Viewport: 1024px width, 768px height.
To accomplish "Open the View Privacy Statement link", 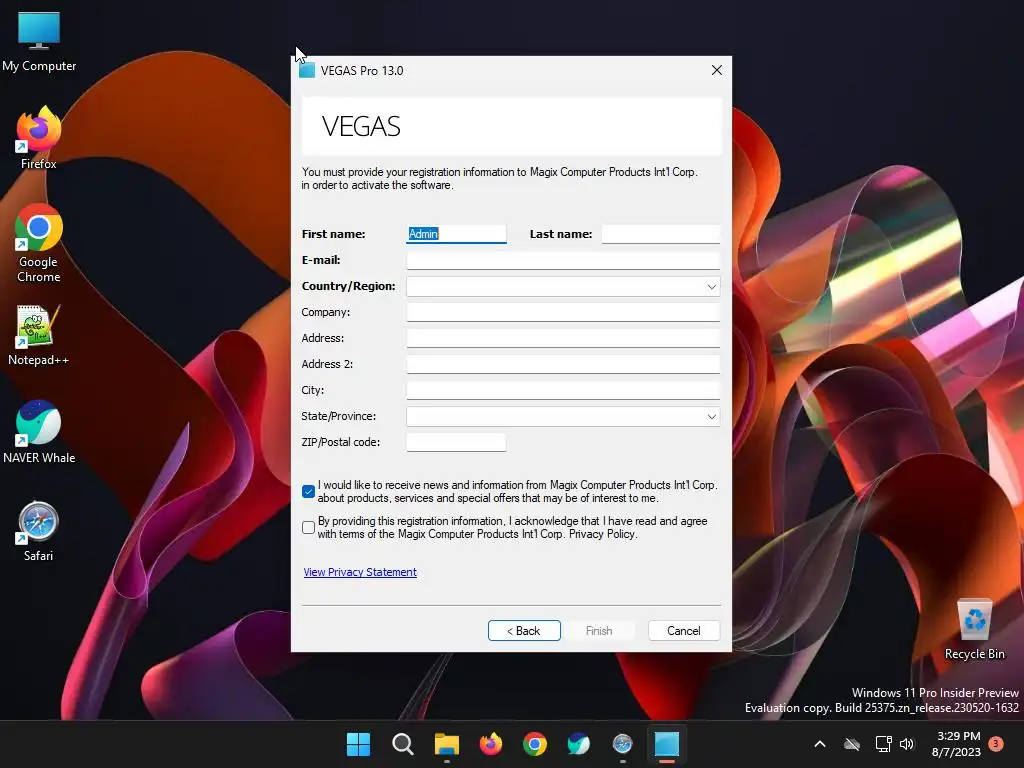I will (360, 572).
